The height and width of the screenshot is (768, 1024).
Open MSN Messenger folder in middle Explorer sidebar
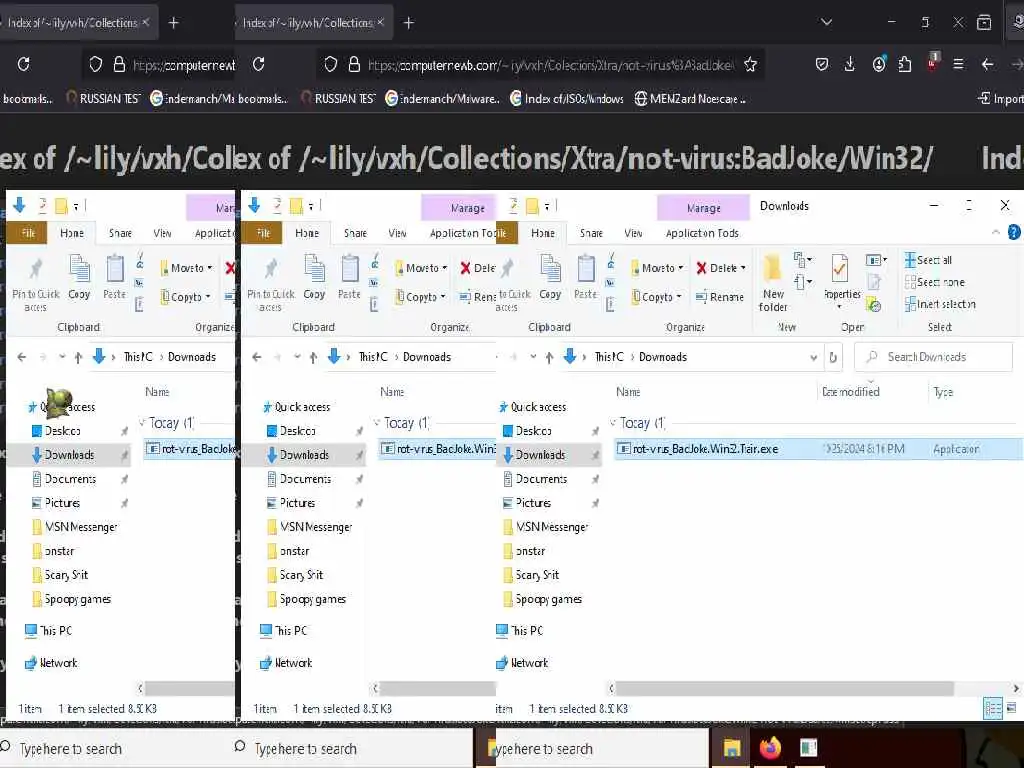[x=310, y=526]
